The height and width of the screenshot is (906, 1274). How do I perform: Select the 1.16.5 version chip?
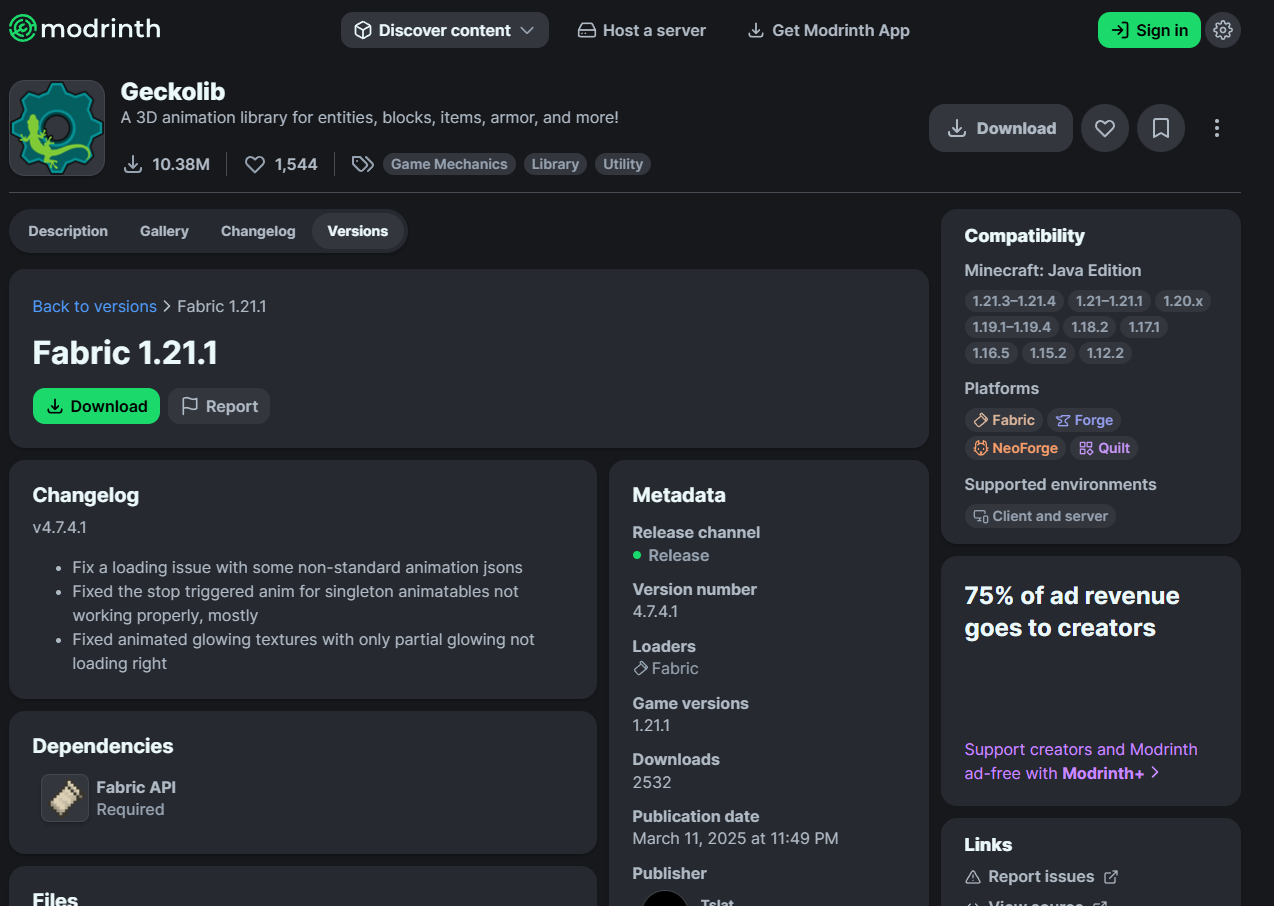[991, 353]
